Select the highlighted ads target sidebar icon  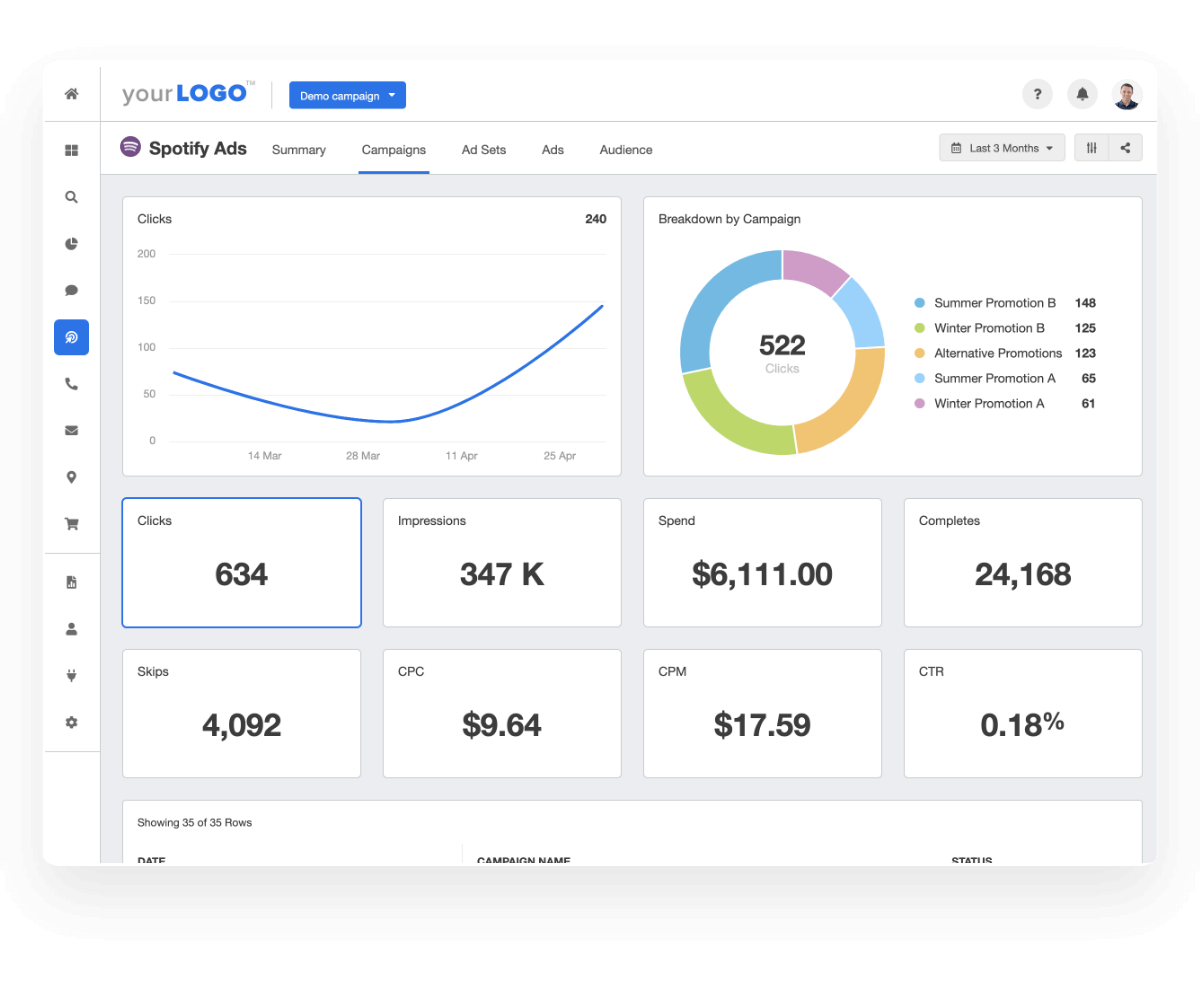click(x=71, y=337)
